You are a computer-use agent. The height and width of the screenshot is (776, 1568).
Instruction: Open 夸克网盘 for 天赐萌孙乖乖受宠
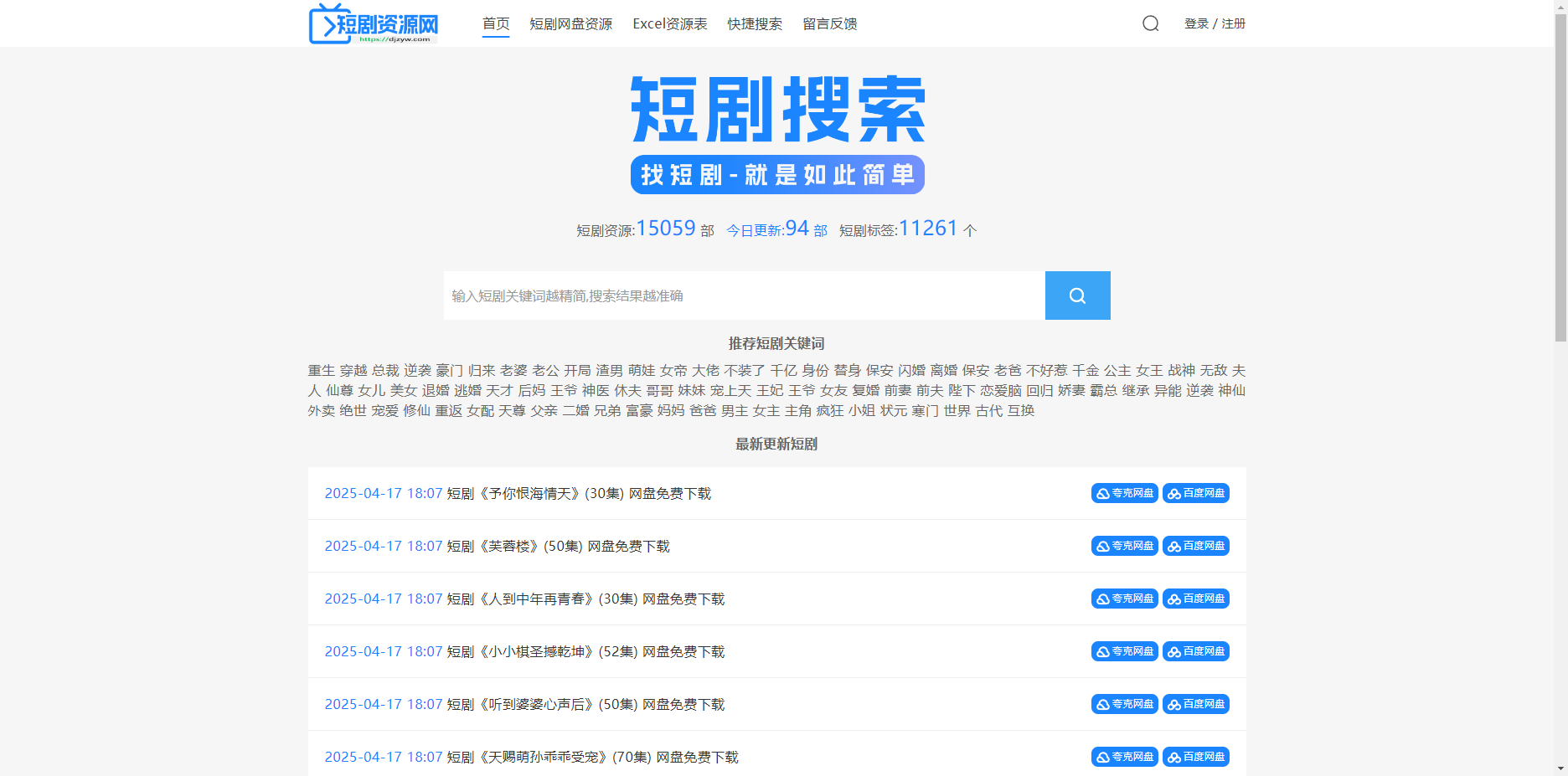point(1124,757)
